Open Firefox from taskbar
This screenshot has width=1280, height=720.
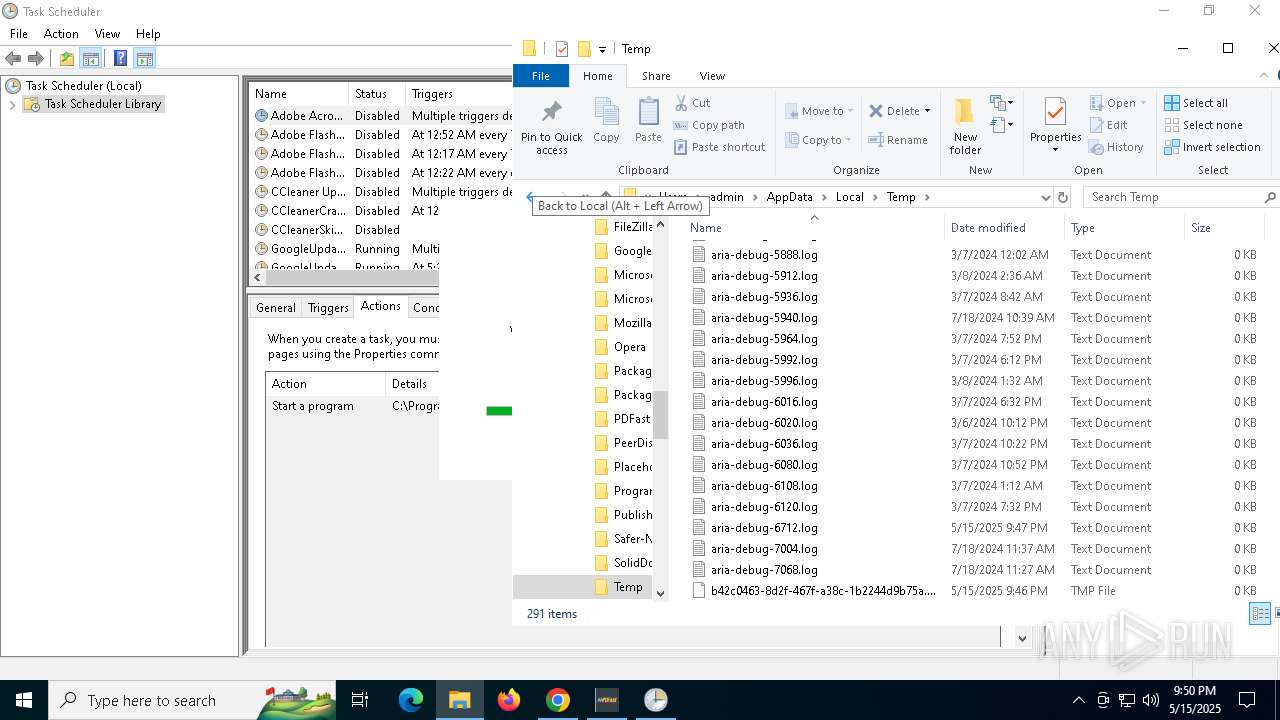click(x=509, y=700)
